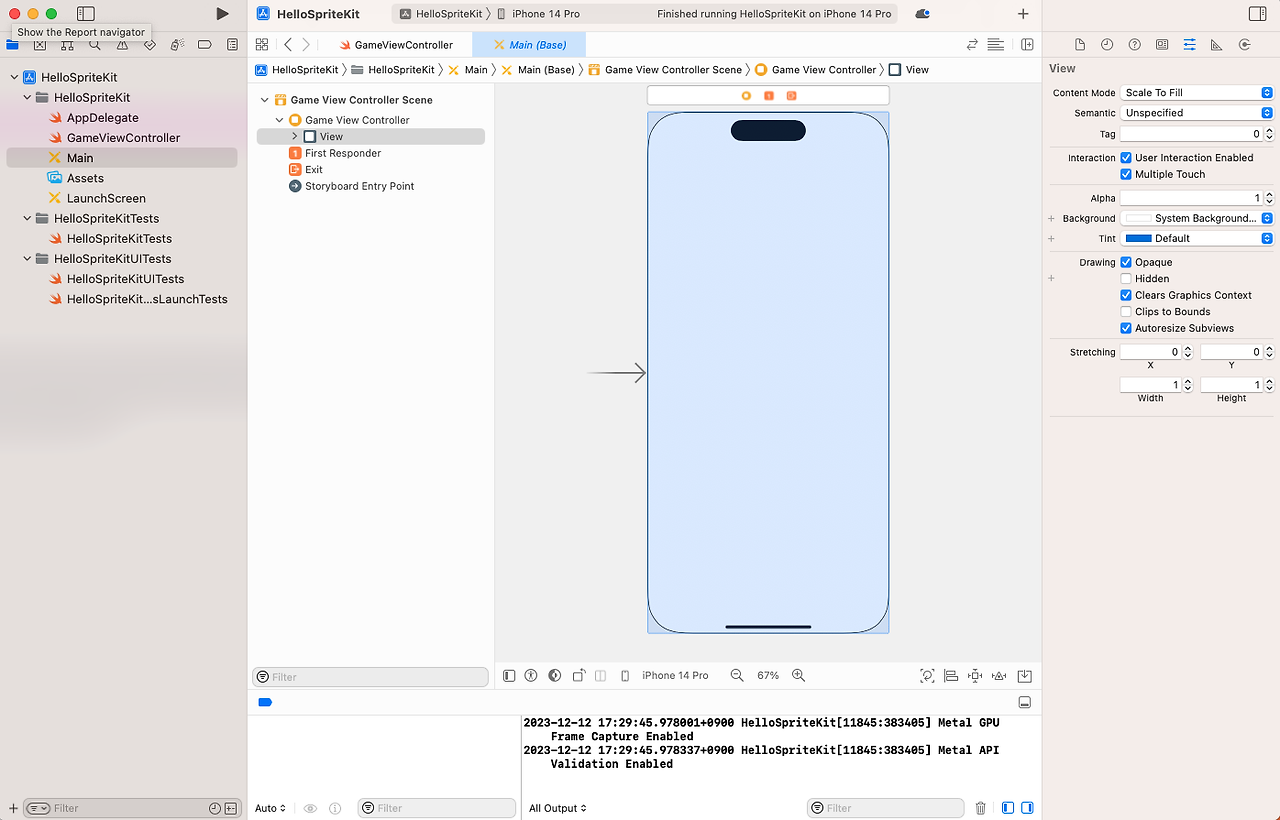Toggle the document outline button

coord(509,676)
